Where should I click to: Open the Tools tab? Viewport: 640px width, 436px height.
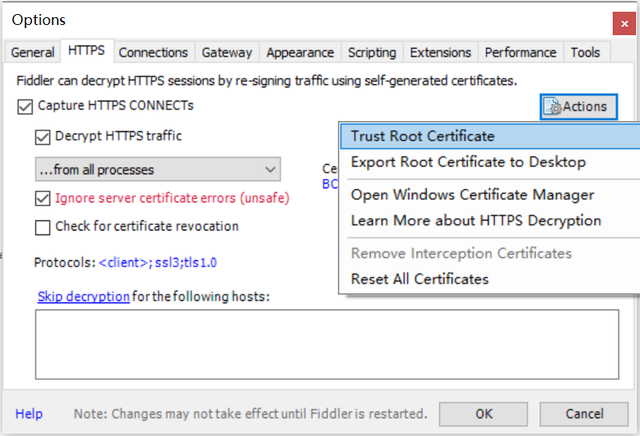pos(585,52)
